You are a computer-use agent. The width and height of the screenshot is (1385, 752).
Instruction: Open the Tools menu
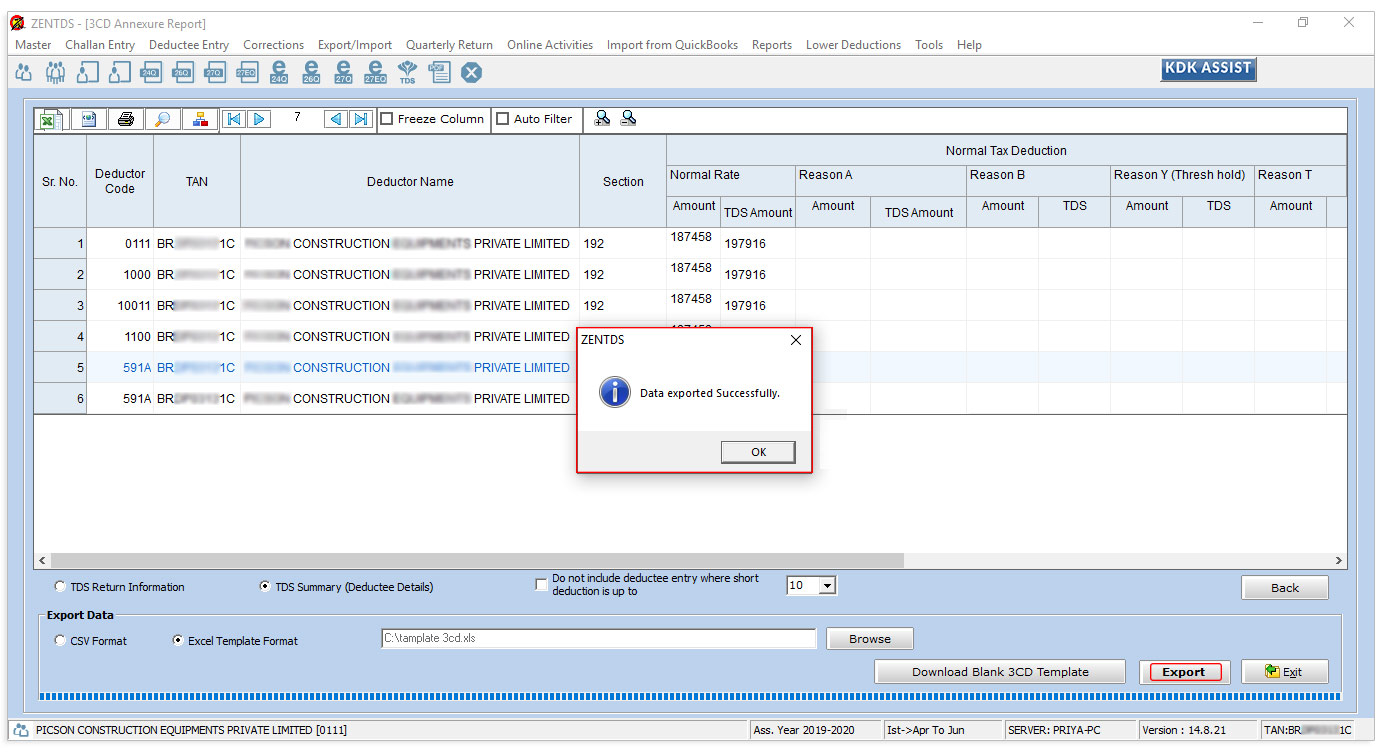tap(929, 45)
